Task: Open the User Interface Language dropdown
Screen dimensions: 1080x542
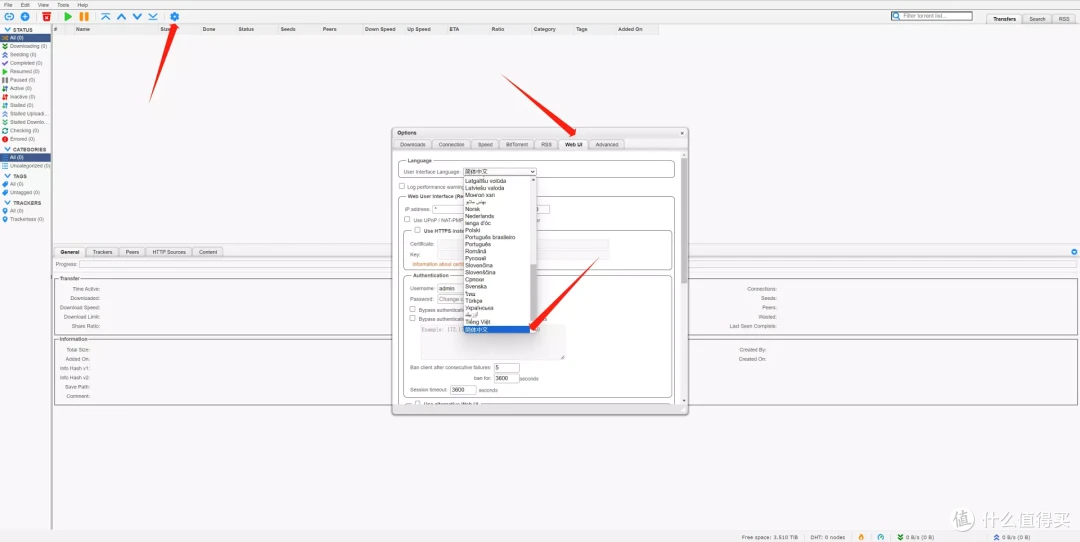Action: click(499, 171)
